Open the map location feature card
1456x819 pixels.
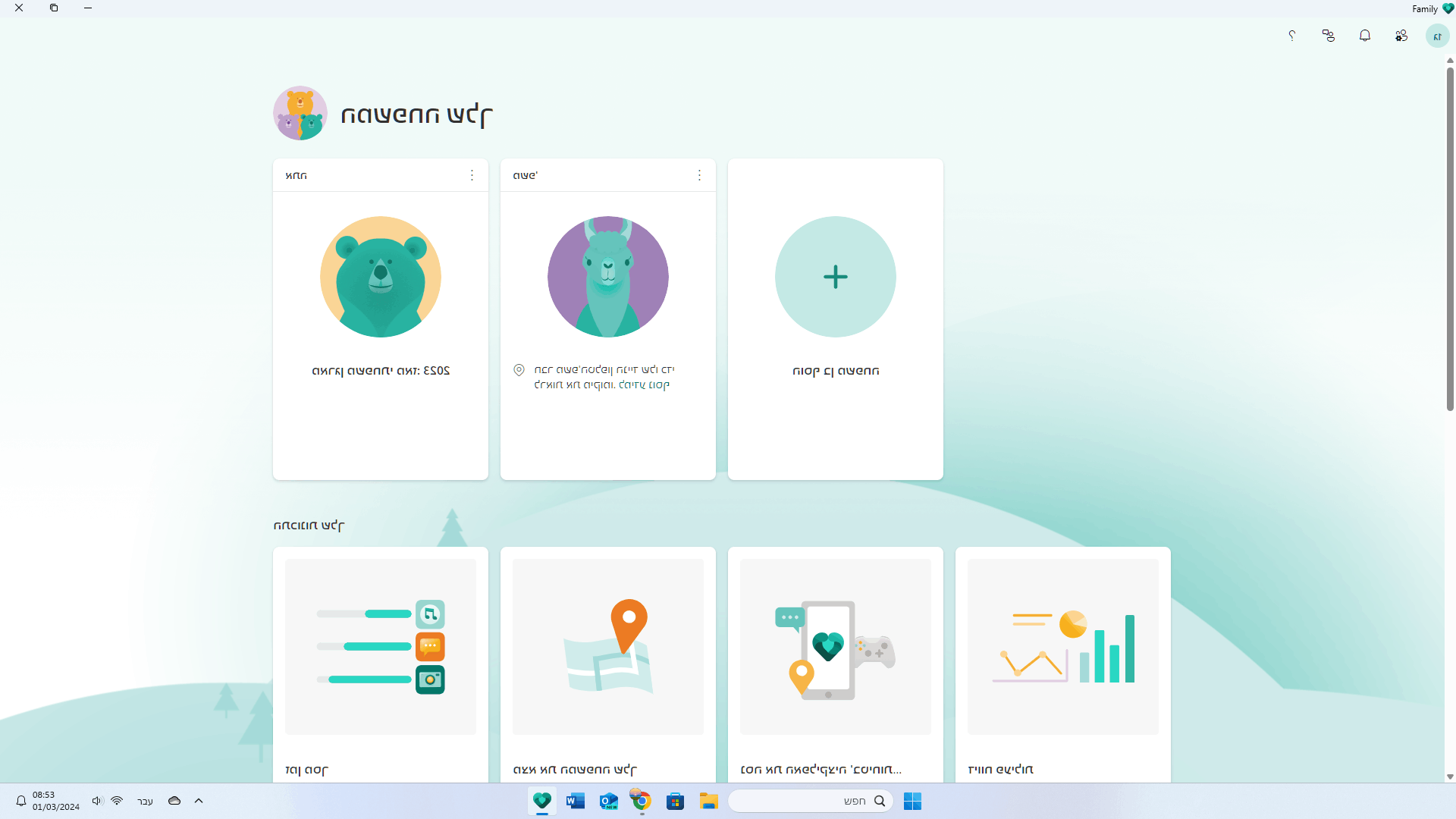click(608, 647)
